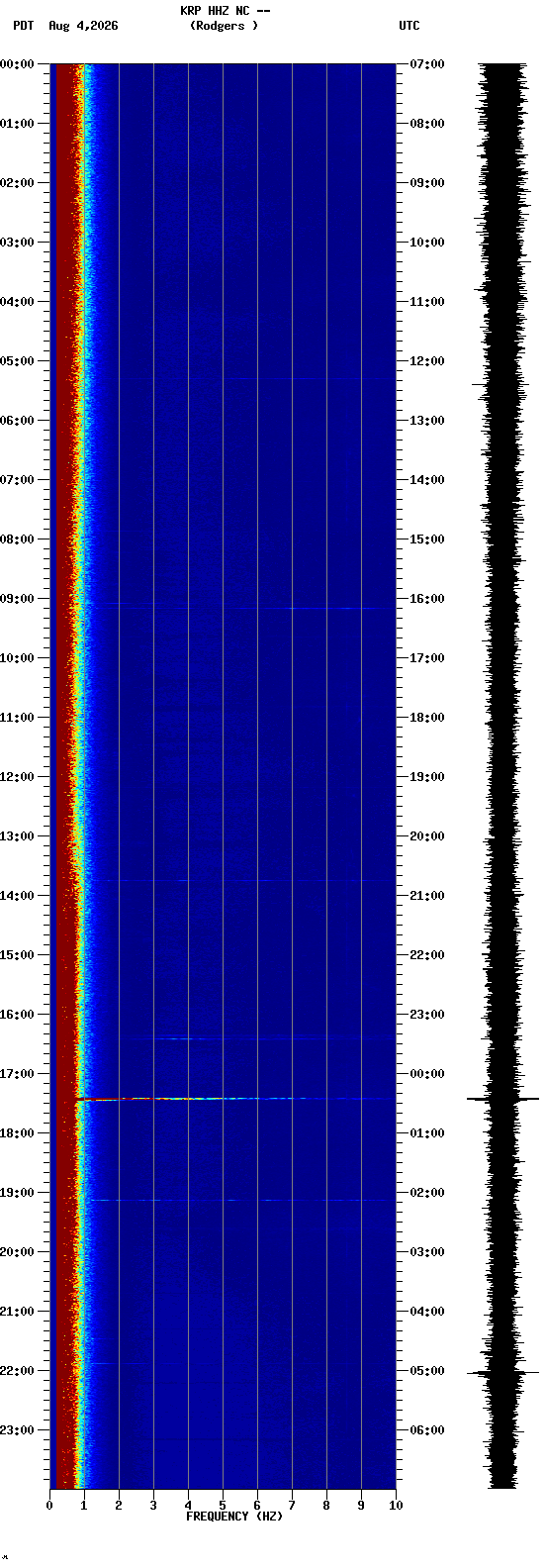Click the 'Aug 4,2026' date label

point(83,26)
